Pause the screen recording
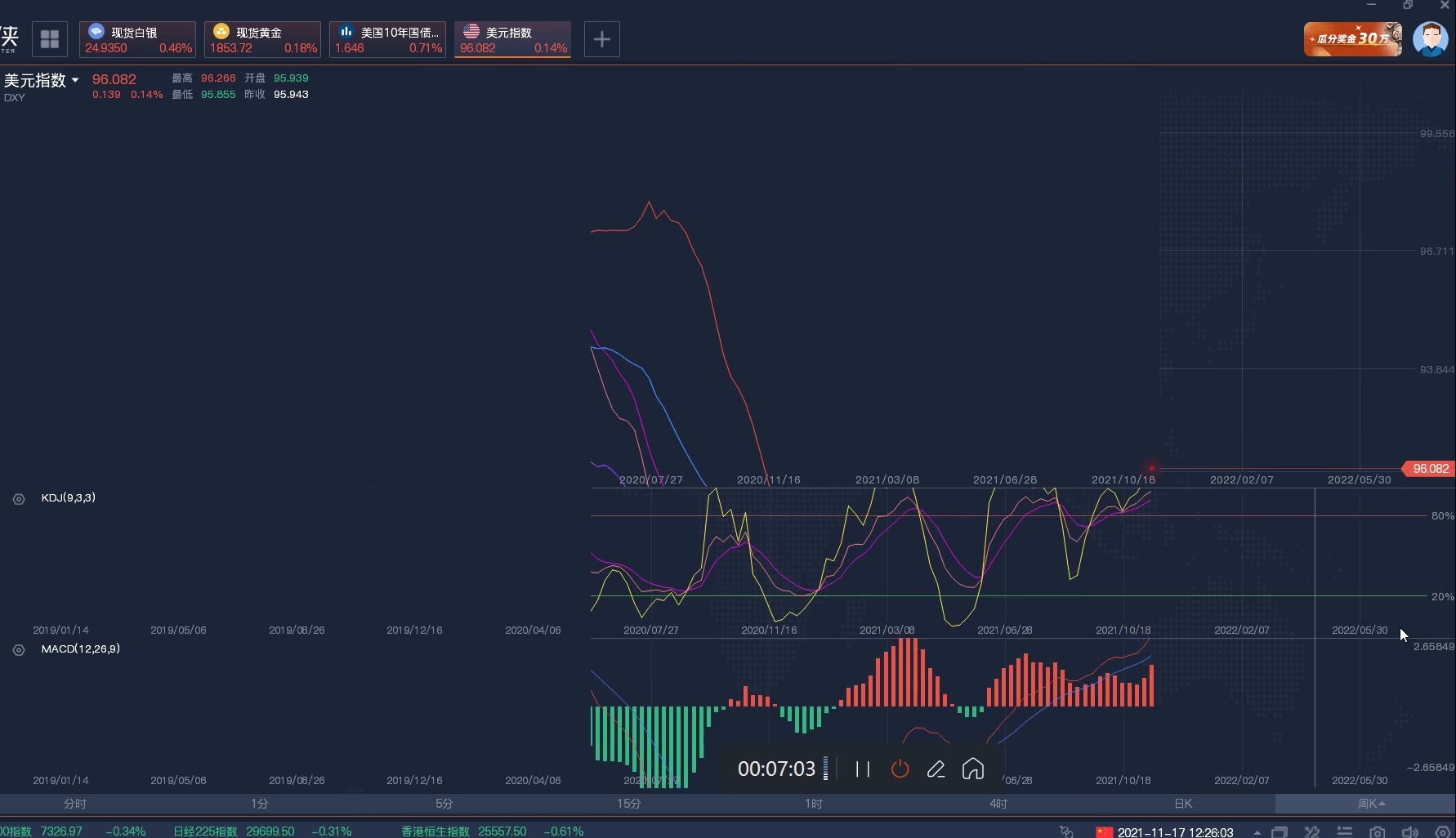This screenshot has height=838, width=1456. point(862,769)
